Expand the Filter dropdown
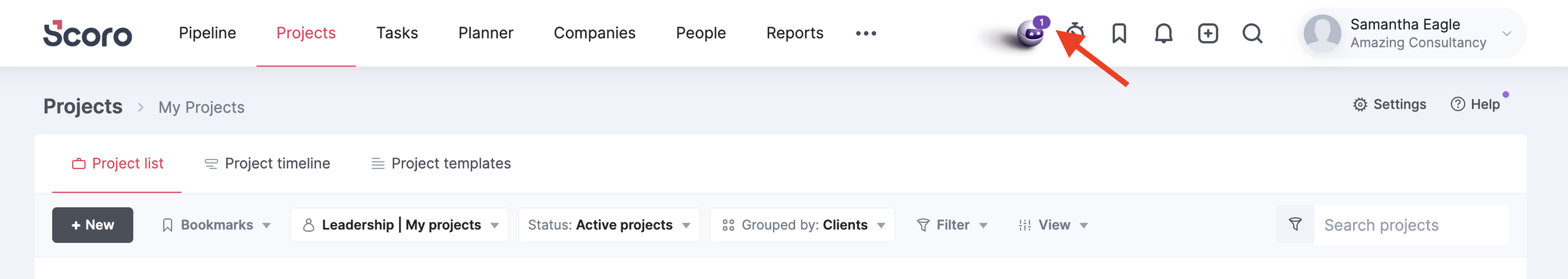Image resolution: width=1568 pixels, height=279 pixels. click(x=952, y=225)
